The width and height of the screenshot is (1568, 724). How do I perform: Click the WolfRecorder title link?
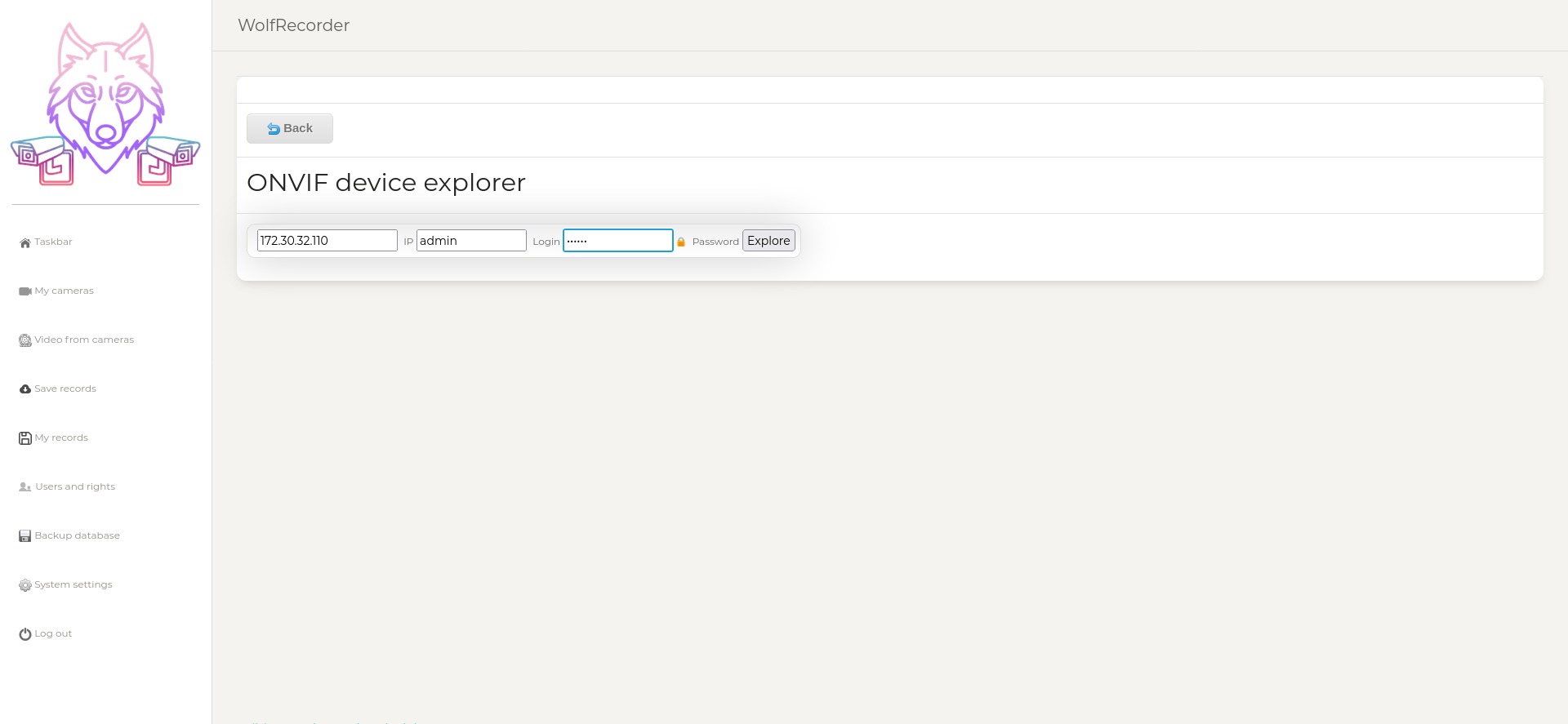click(x=293, y=25)
